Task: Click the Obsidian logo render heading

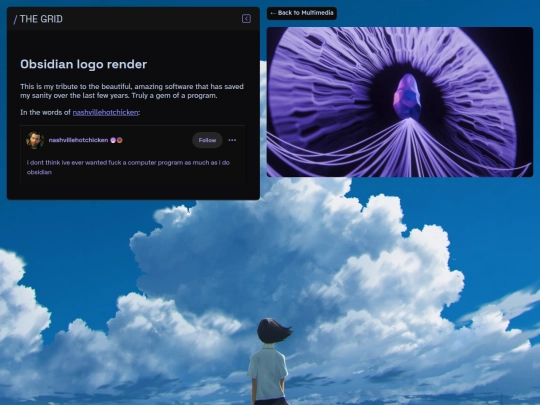Action: 84,64
